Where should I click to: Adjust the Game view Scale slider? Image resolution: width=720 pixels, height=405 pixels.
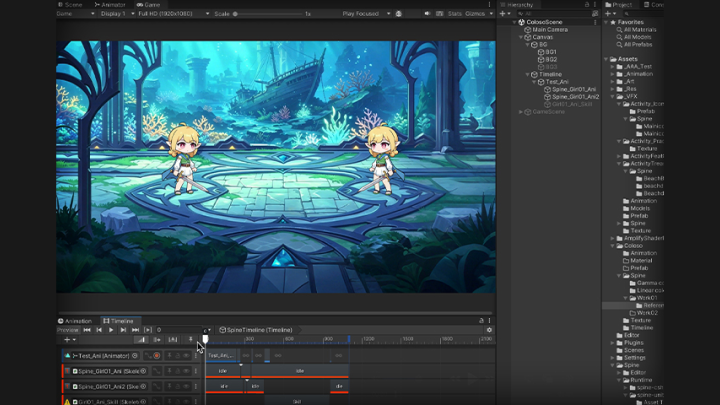[269, 14]
